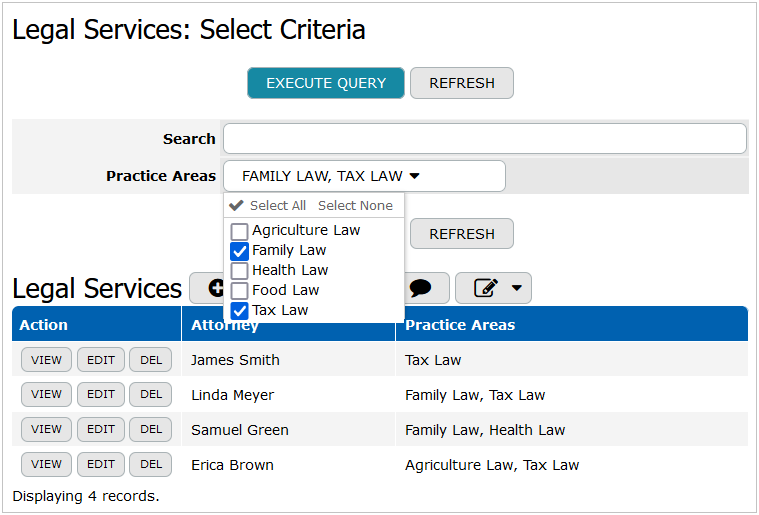
Task: Click the James Smith attorney cell
Action: (x=288, y=359)
